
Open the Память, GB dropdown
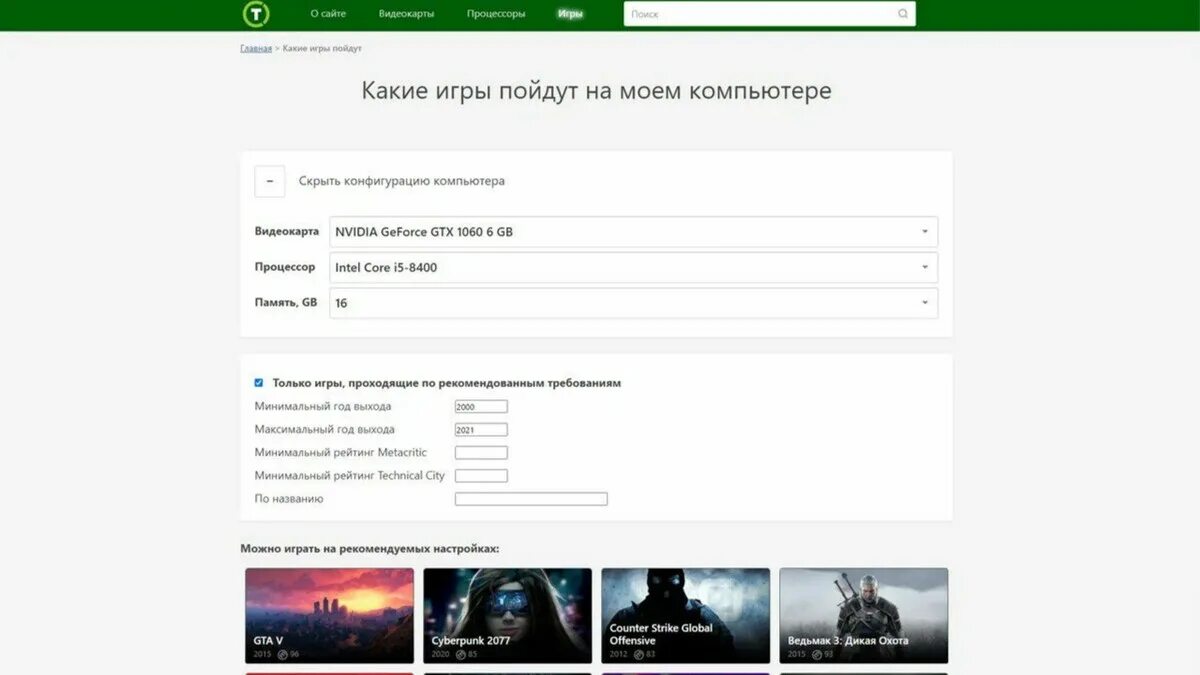634,303
